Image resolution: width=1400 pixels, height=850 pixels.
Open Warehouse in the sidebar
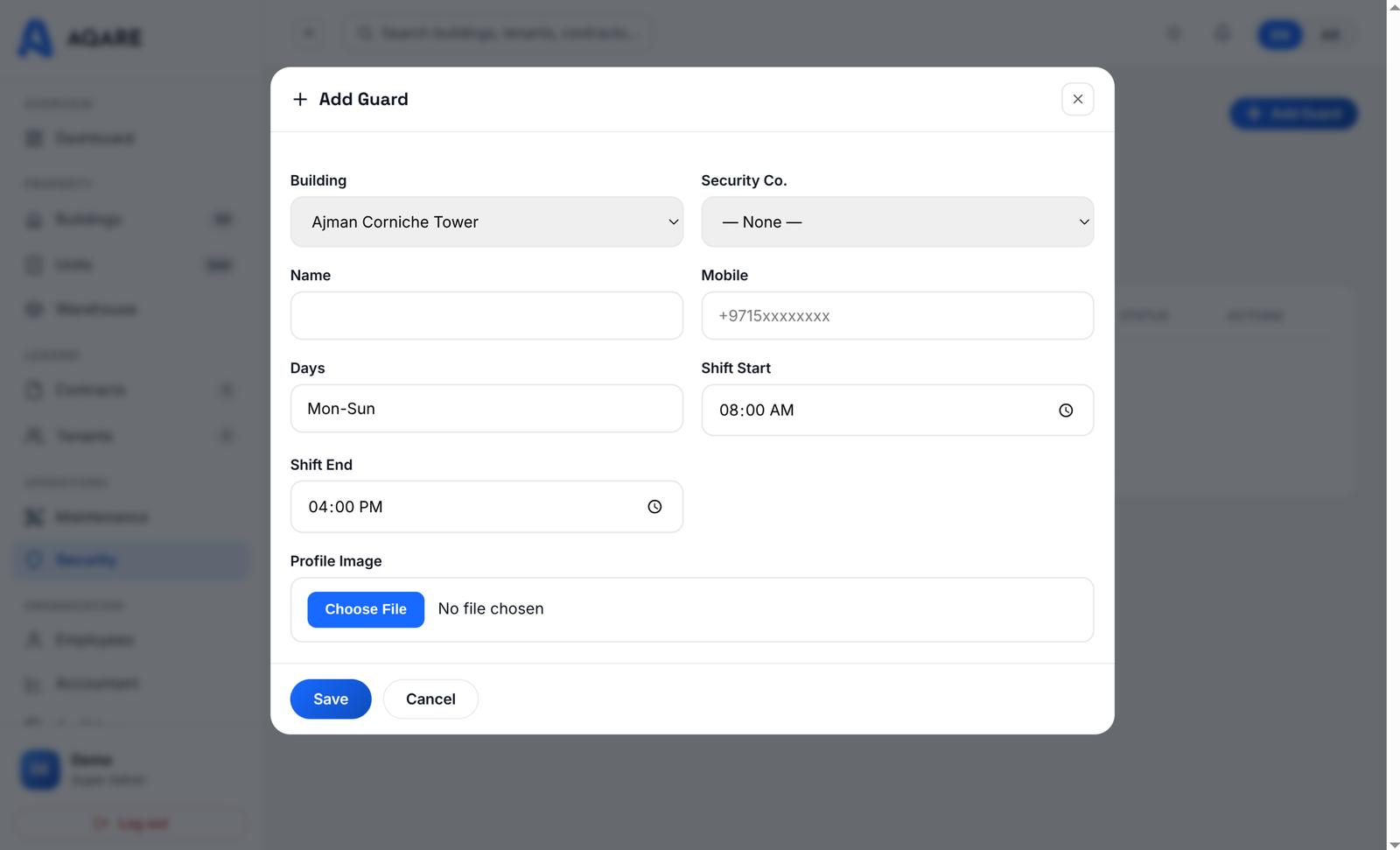tap(131, 309)
